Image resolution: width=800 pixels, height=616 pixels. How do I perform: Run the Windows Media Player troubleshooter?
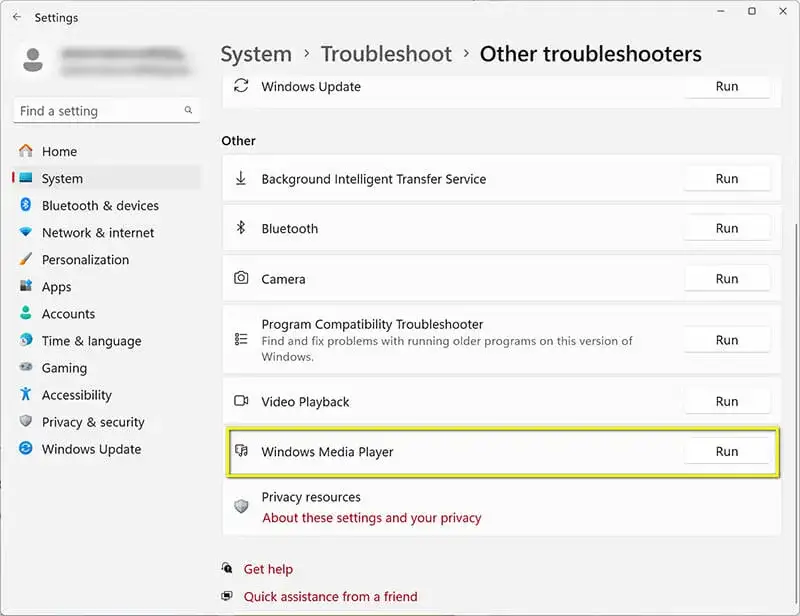(x=727, y=452)
